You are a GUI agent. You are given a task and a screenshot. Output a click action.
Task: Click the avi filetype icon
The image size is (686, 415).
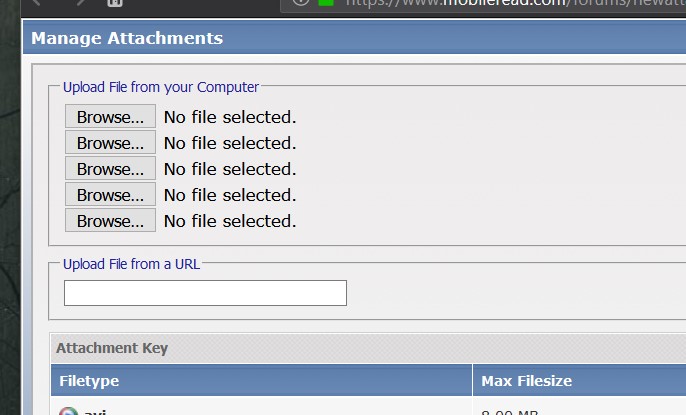point(68,412)
